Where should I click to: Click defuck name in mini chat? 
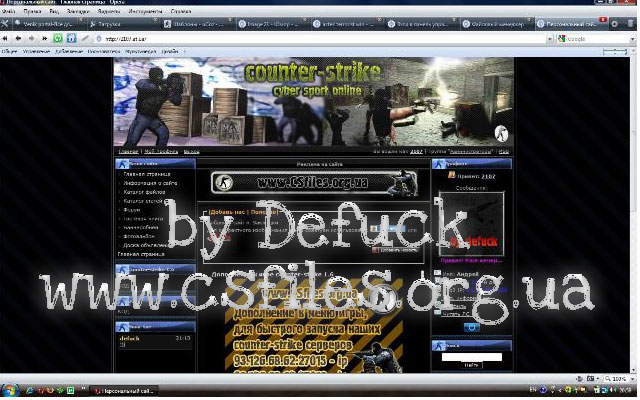pos(129,338)
